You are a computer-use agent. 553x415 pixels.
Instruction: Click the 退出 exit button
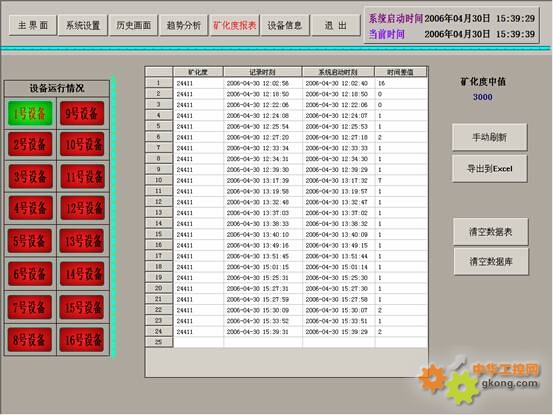tap(335, 25)
